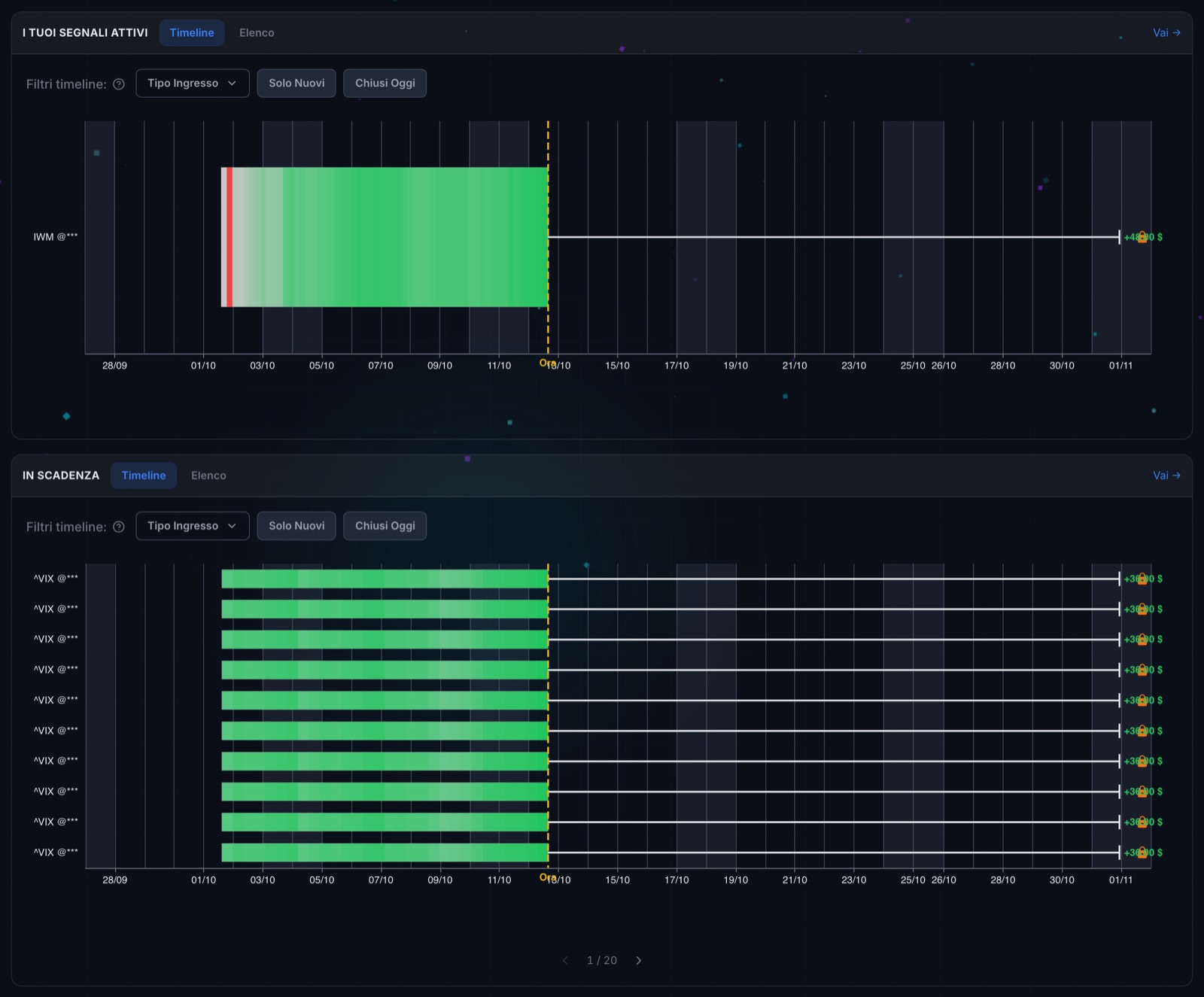Image resolution: width=1204 pixels, height=997 pixels.
Task: Click the +48.. $ value on IWM row
Action: pyautogui.click(x=1143, y=237)
